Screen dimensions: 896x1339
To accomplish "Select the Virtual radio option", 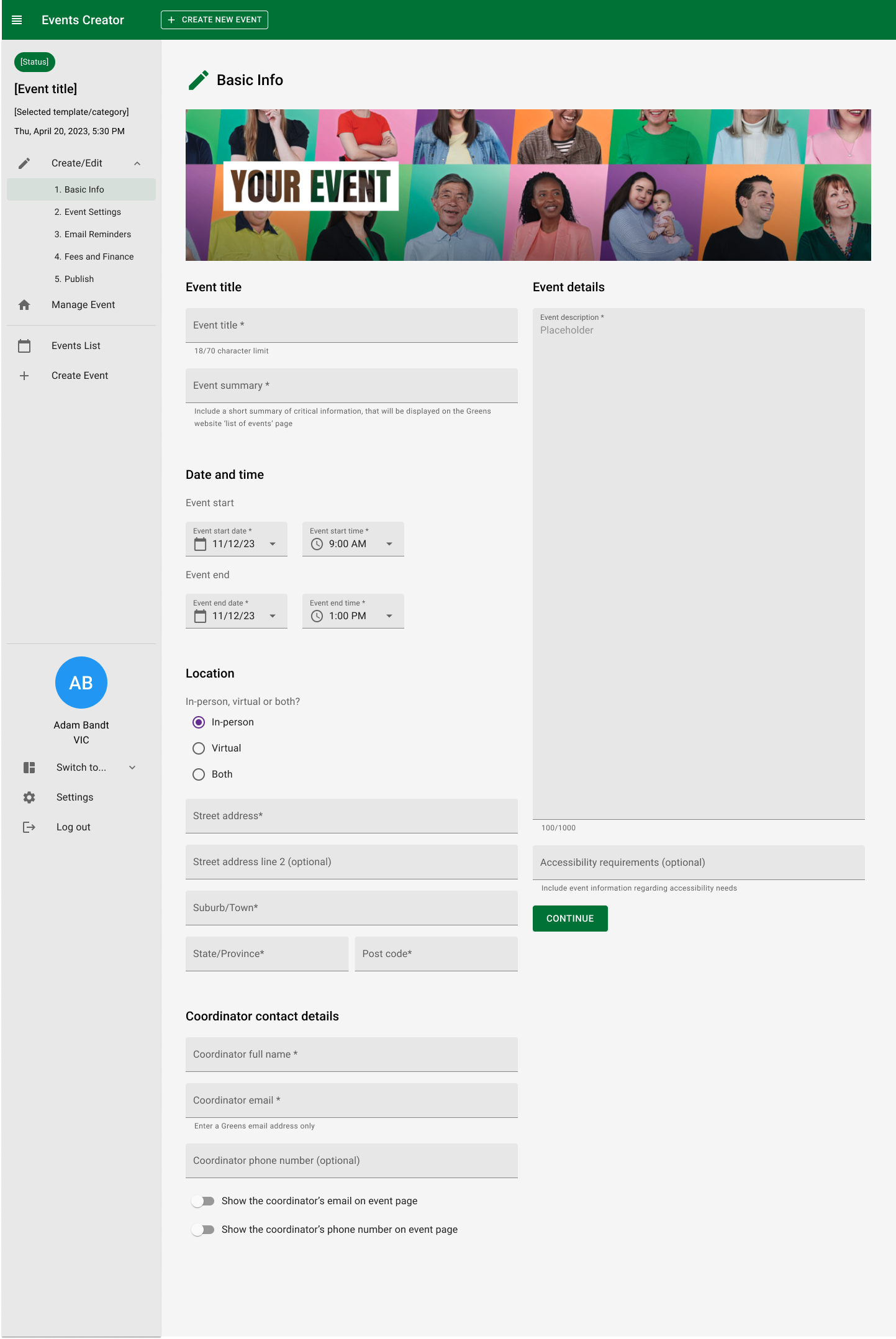I will [199, 748].
